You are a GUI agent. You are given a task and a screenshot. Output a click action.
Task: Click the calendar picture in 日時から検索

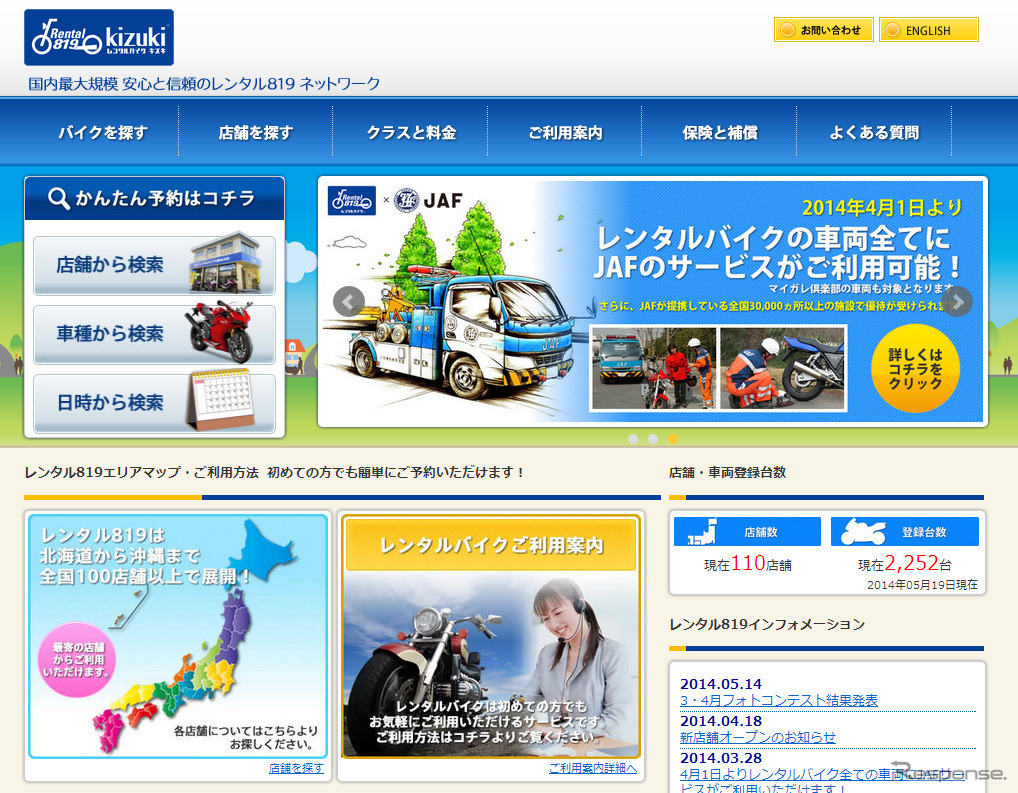tap(220, 399)
